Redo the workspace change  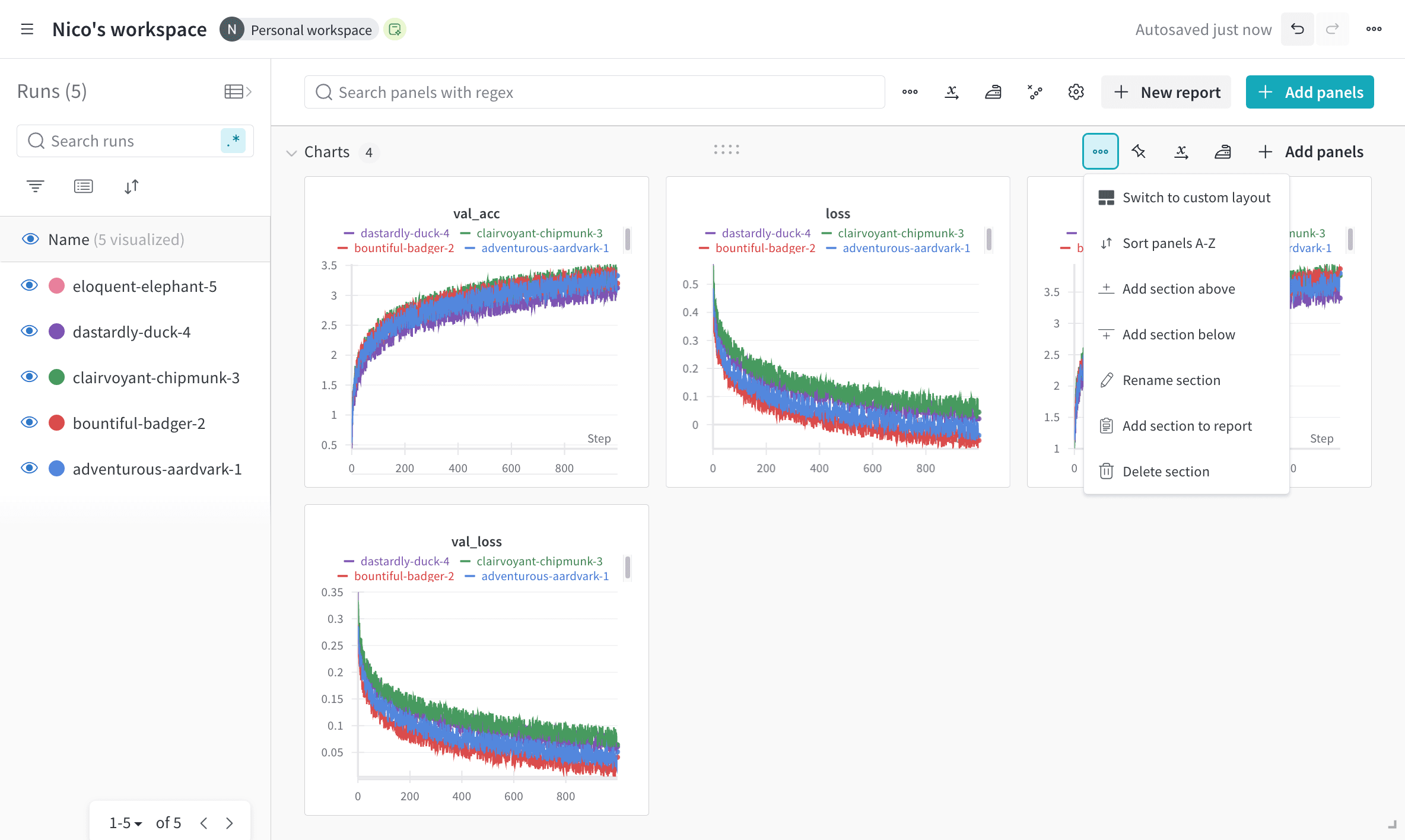pyautogui.click(x=1332, y=29)
